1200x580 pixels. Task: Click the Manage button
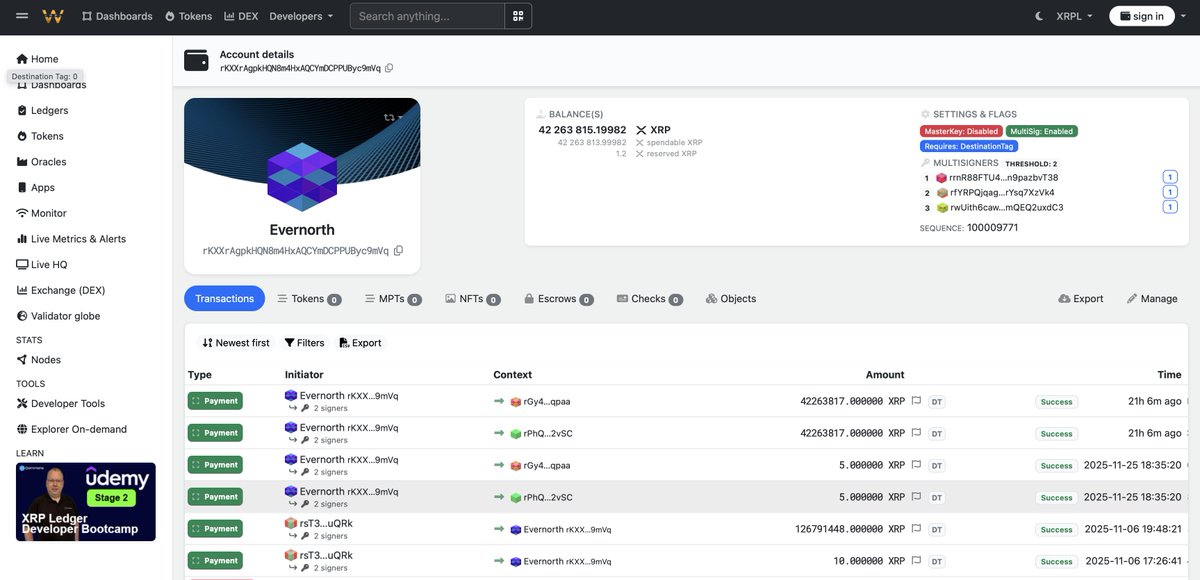tap(1151, 298)
